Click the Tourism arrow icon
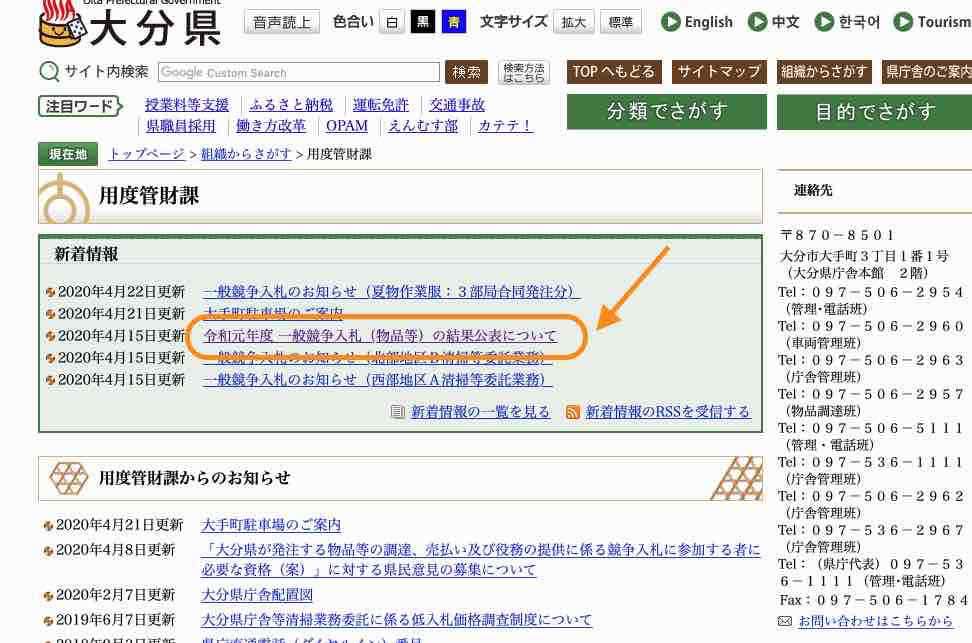 (x=903, y=22)
